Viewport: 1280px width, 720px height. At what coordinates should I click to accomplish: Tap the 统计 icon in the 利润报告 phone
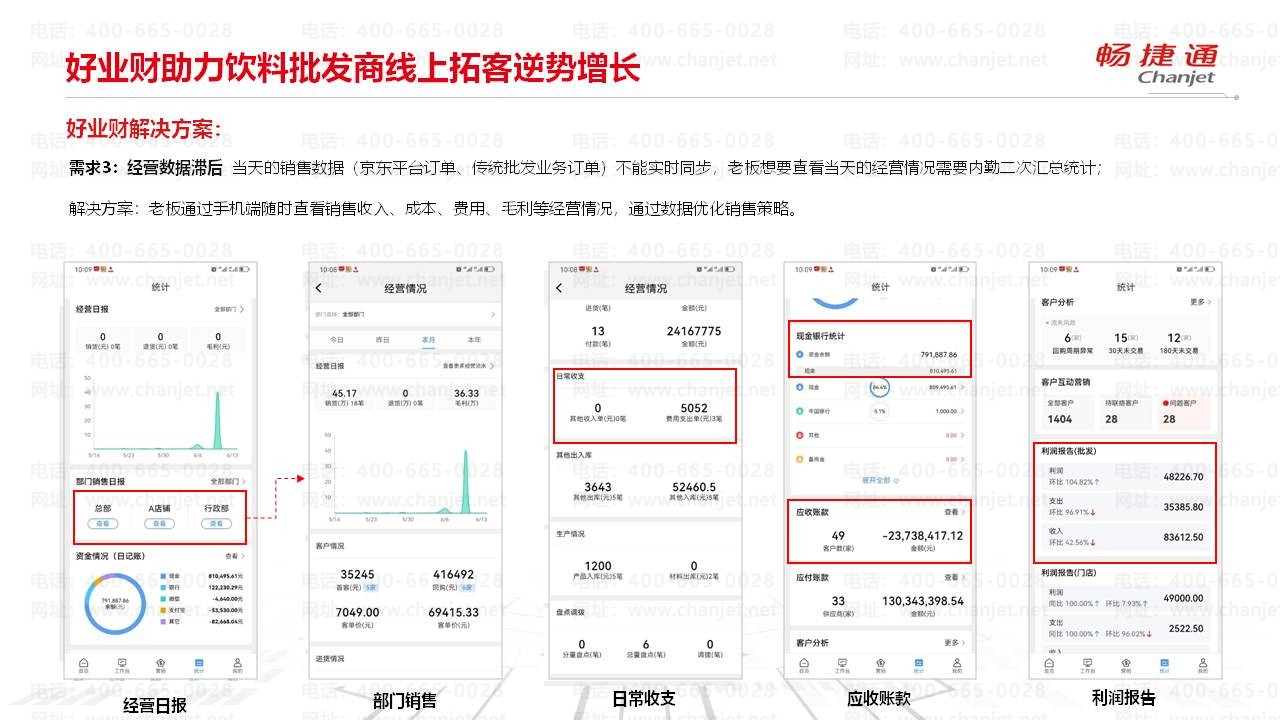(x=1164, y=664)
